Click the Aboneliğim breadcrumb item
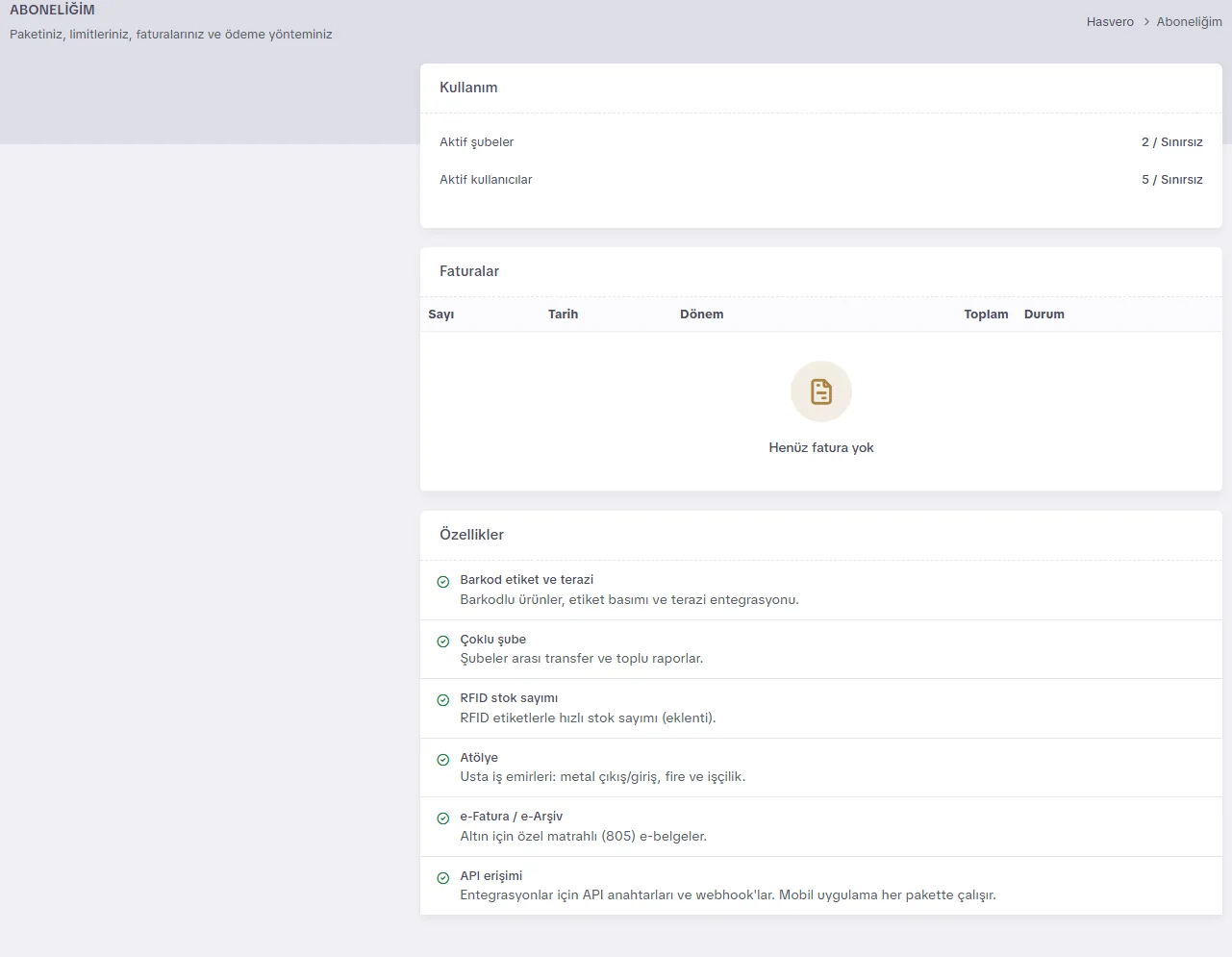 click(1189, 21)
